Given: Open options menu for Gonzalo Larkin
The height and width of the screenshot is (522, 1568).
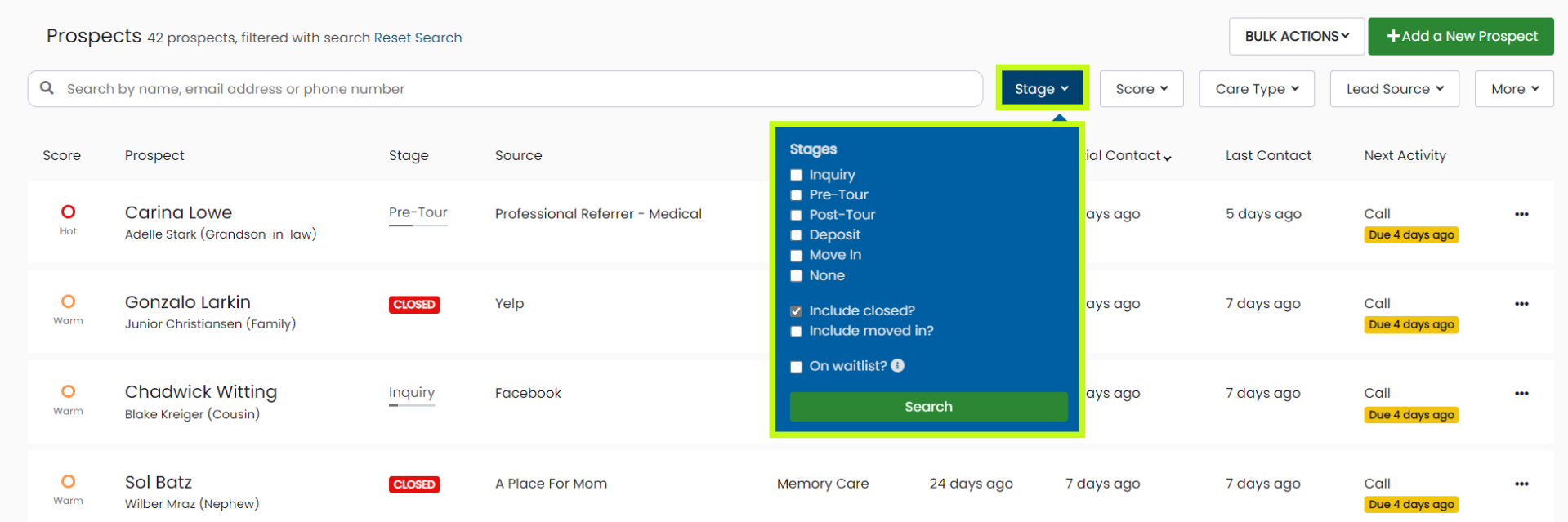Looking at the screenshot, I should coord(1521,304).
